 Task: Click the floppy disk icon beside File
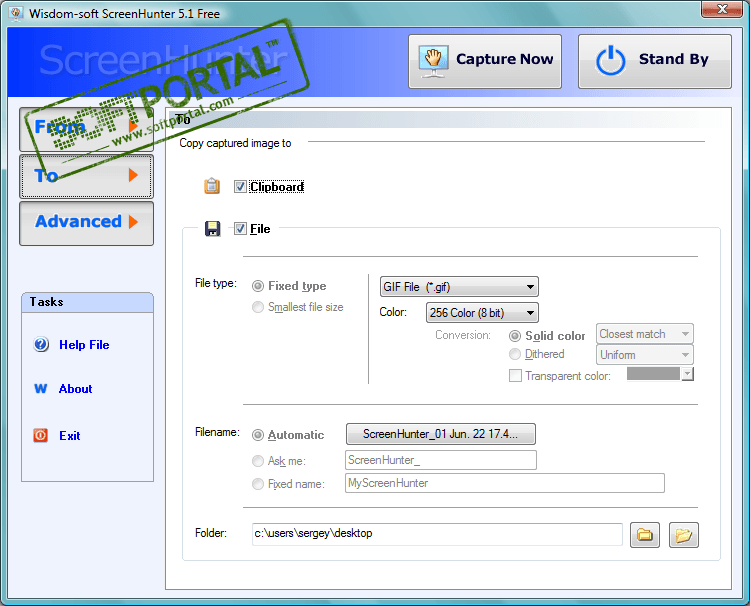click(212, 229)
